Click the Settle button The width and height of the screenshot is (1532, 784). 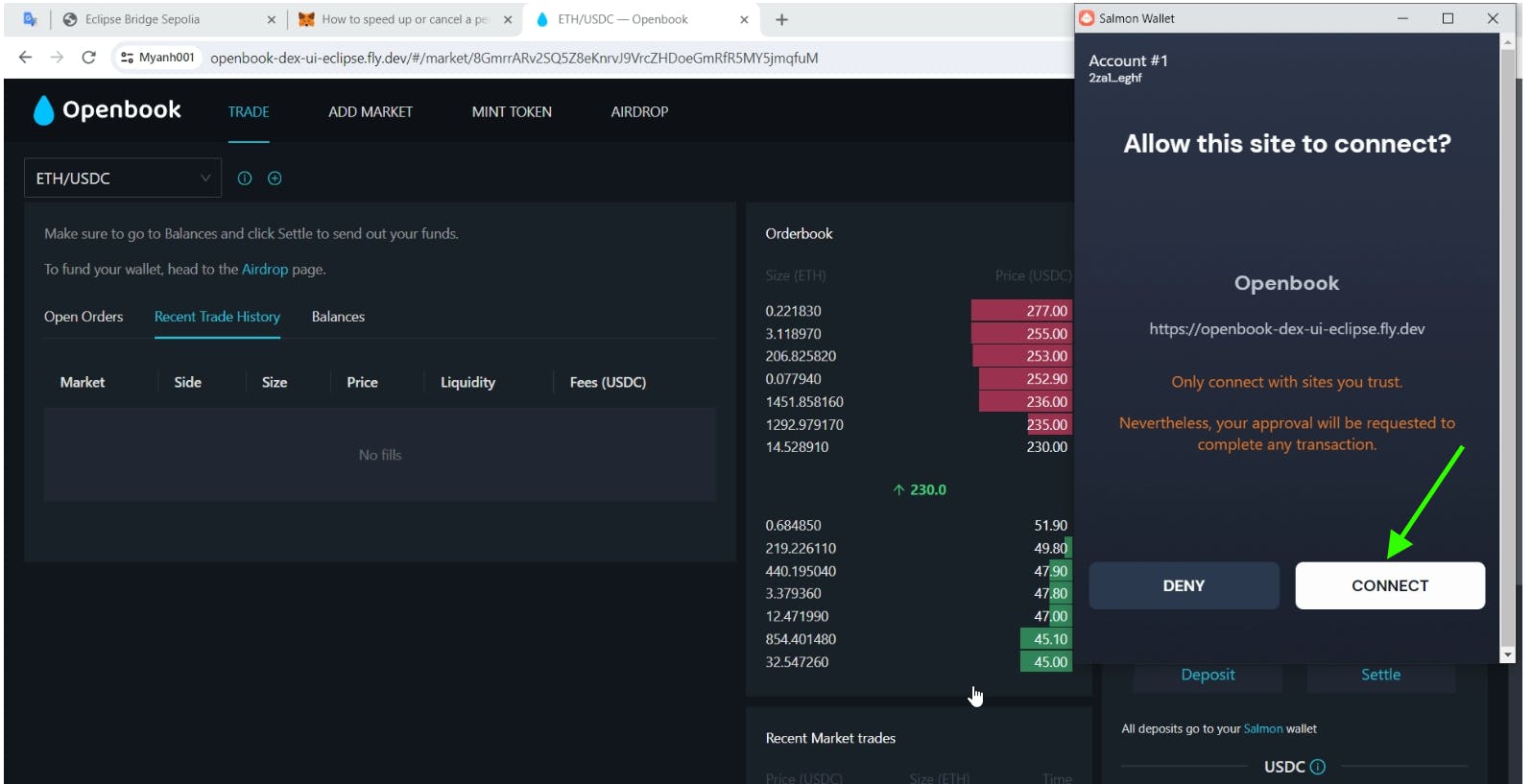click(1380, 675)
